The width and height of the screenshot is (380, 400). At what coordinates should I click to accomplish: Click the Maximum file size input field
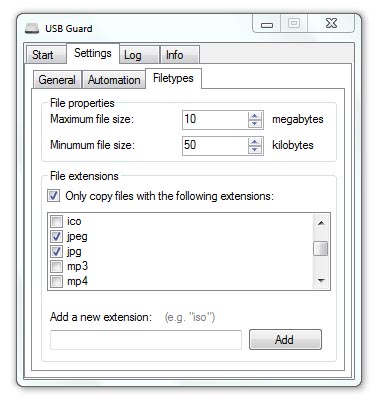point(215,120)
